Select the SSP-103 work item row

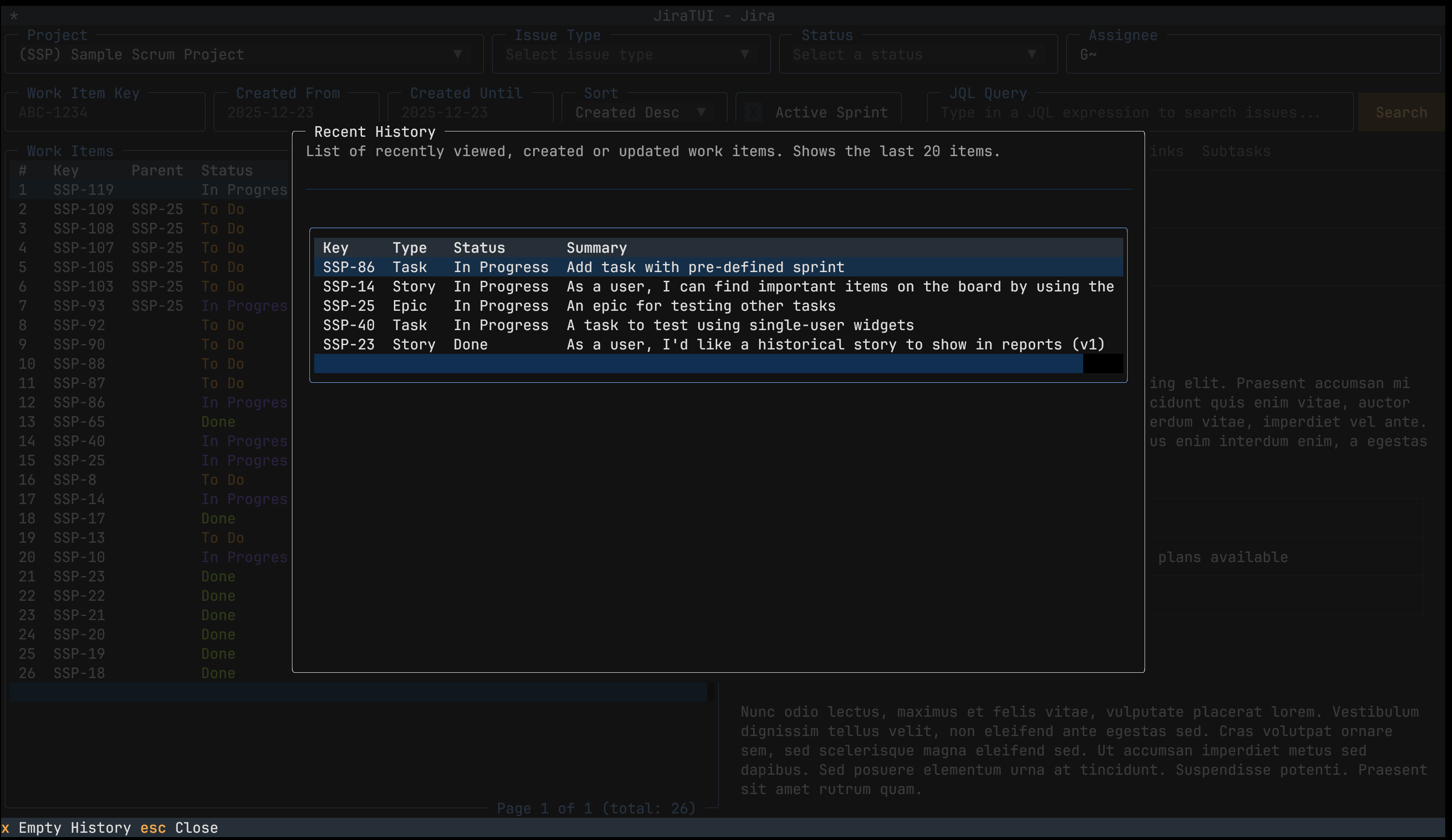149,286
